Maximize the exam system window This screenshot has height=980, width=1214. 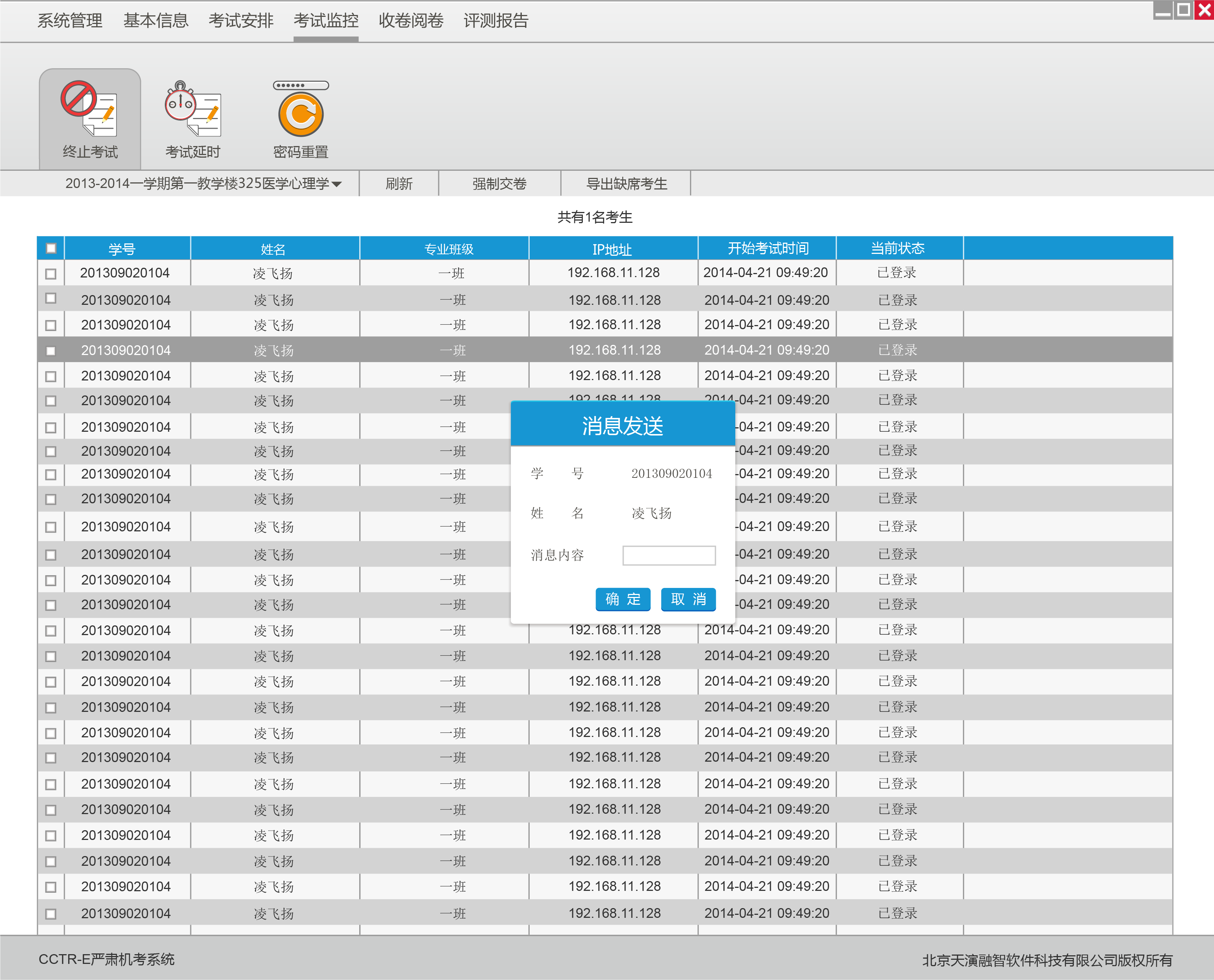(1184, 10)
